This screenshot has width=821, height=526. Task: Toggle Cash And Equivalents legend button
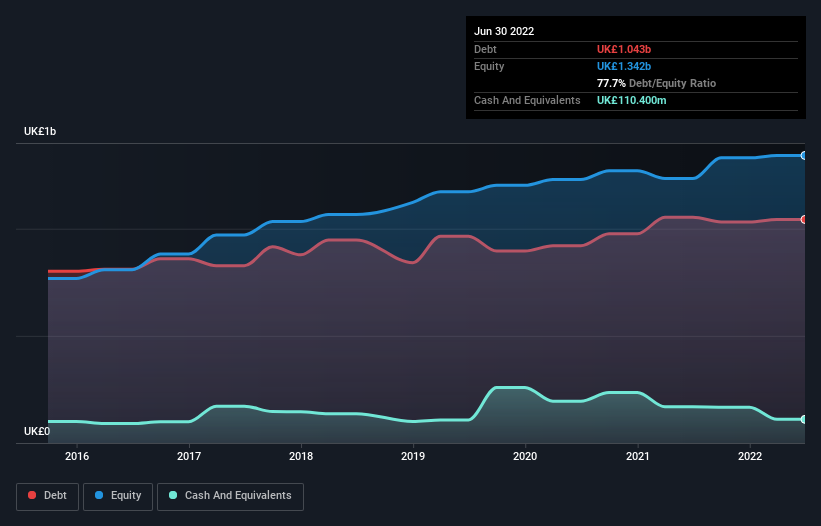(x=230, y=496)
